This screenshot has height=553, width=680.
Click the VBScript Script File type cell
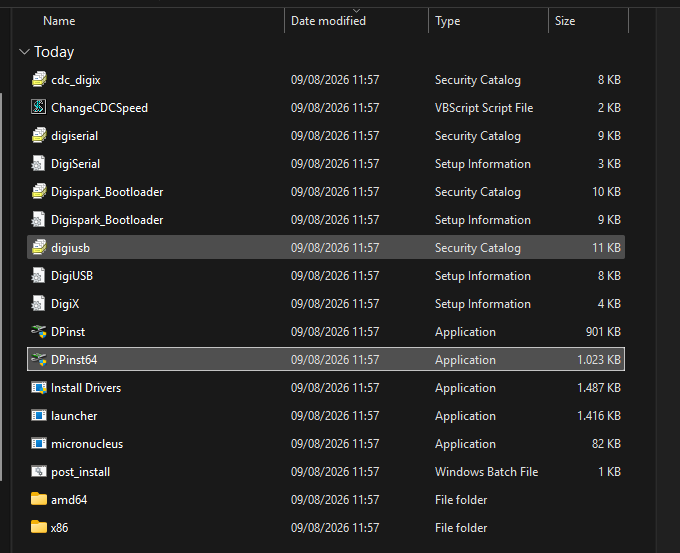point(484,108)
